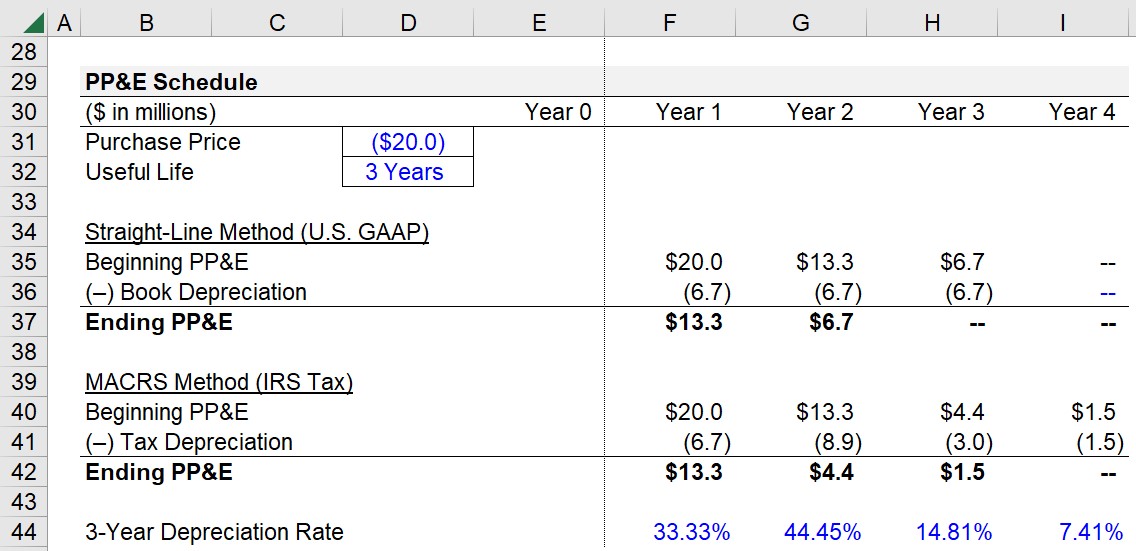Select MACRS Method (IRS Tax) heading
This screenshot has width=1136, height=551.
pyautogui.click(x=219, y=382)
